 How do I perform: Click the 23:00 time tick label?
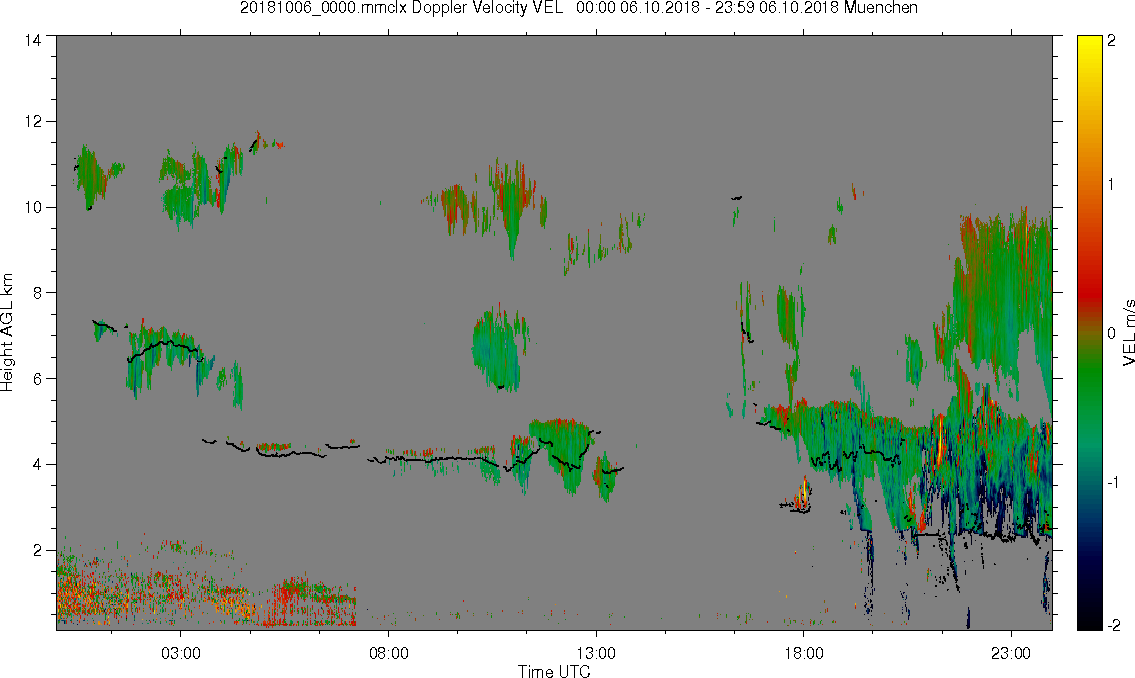point(1011,653)
